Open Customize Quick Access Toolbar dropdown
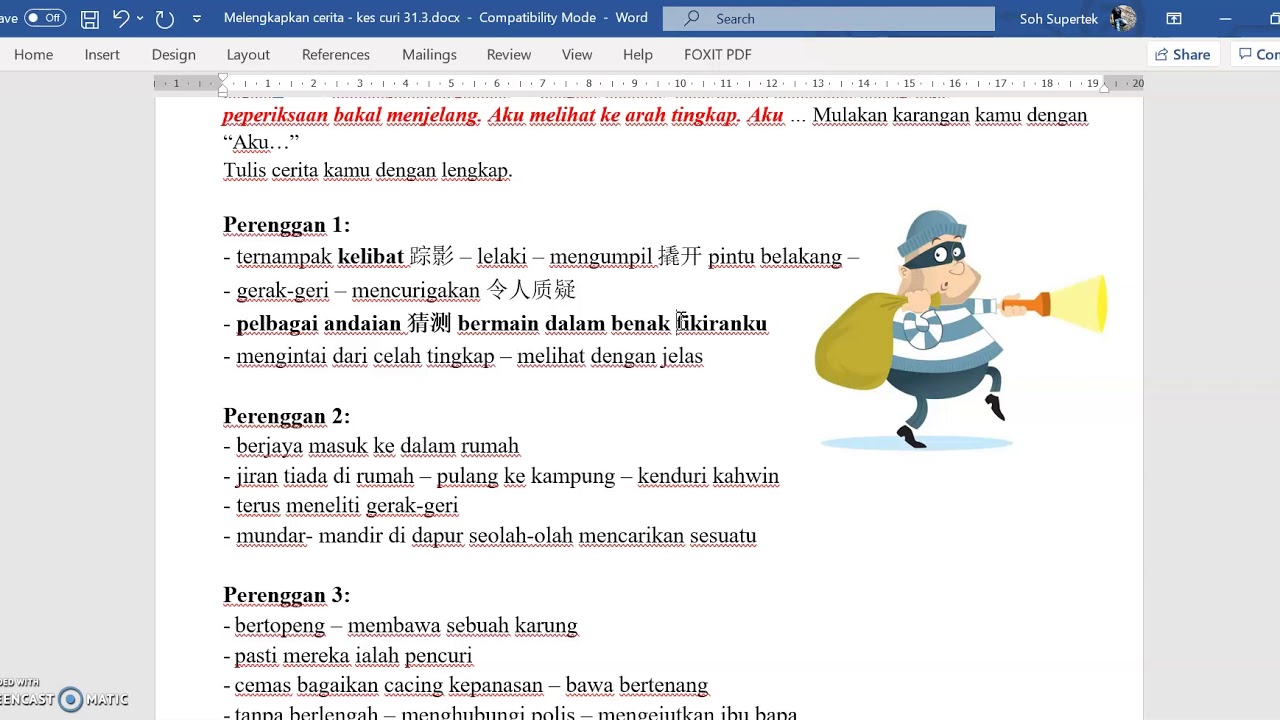This screenshot has width=1280, height=720. click(196, 18)
